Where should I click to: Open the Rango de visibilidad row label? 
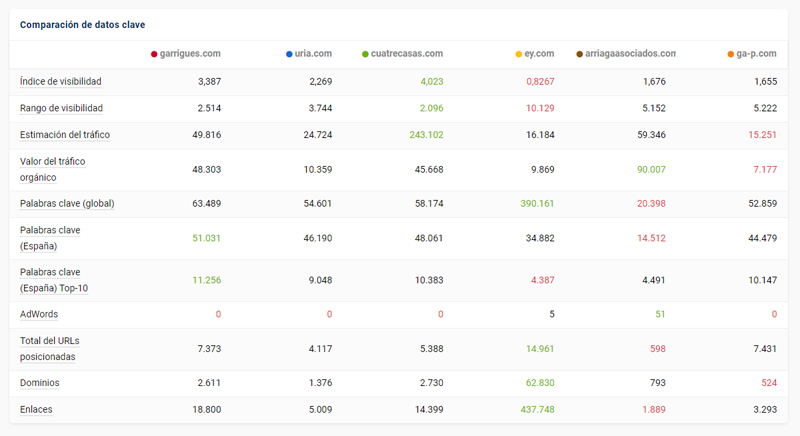pyautogui.click(x=61, y=108)
